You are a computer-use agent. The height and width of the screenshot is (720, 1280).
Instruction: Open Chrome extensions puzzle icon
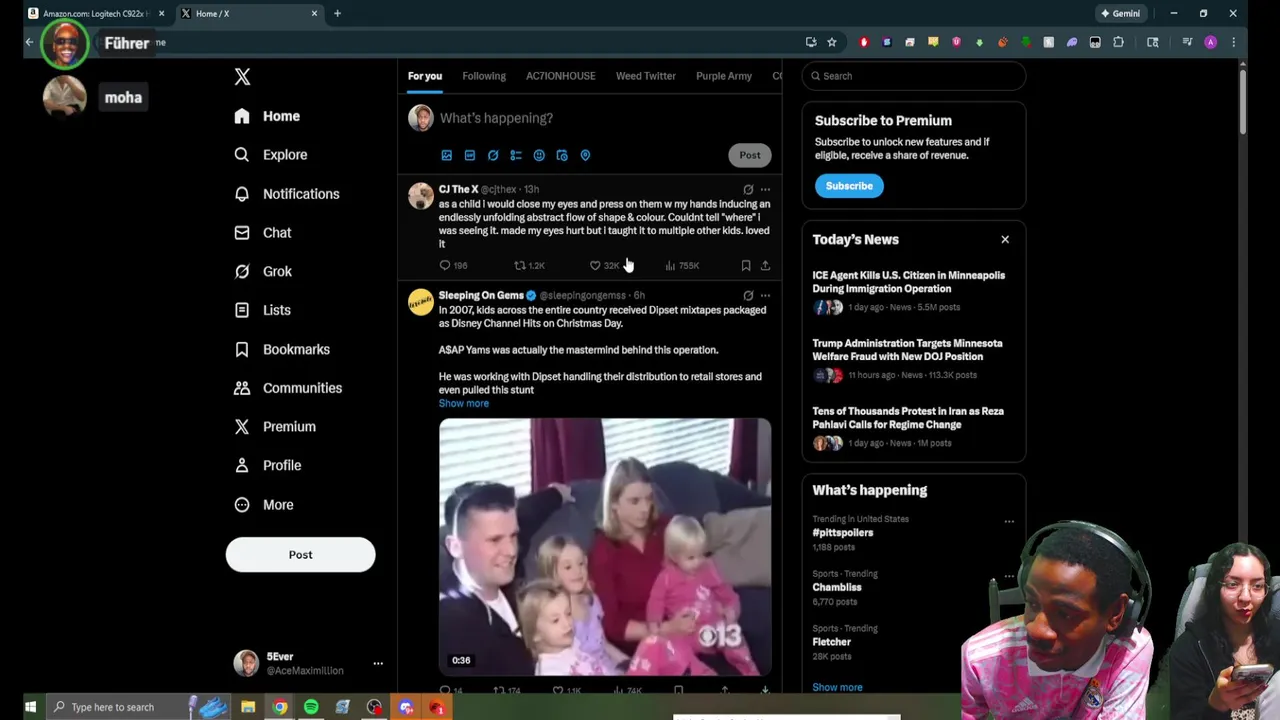pos(1119,42)
